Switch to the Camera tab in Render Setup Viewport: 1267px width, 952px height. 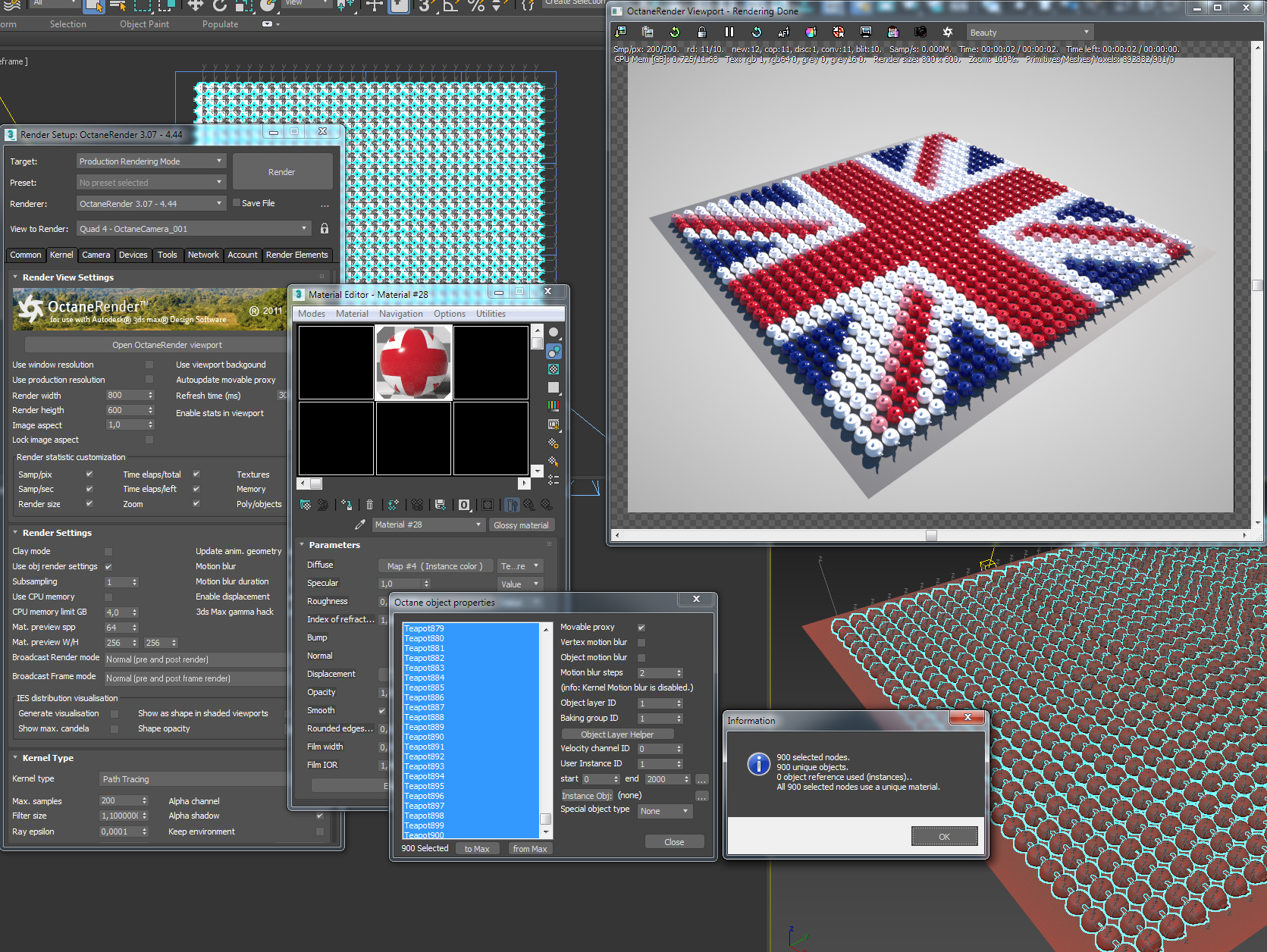coord(96,255)
